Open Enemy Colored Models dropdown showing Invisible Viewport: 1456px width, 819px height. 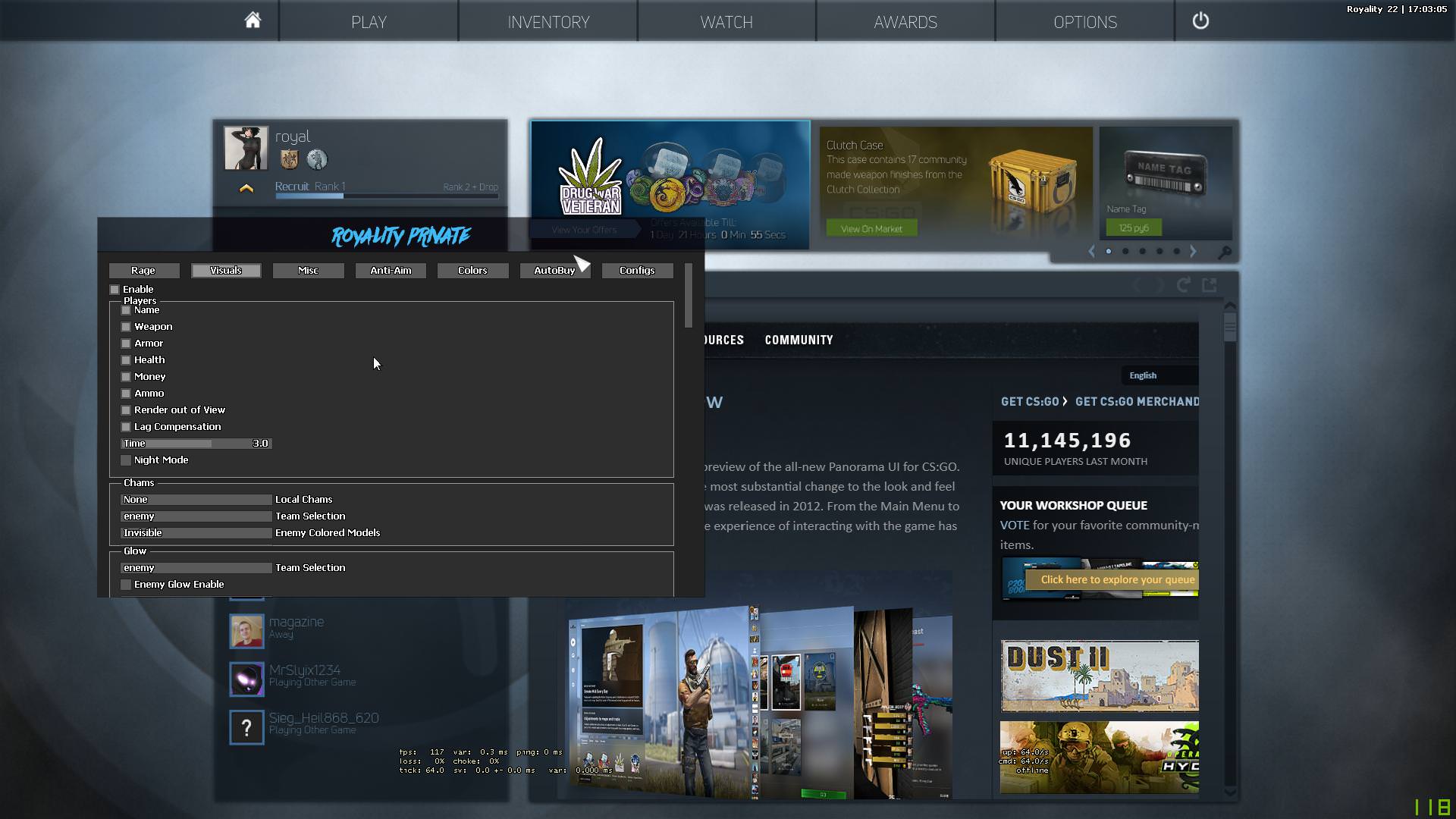pyautogui.click(x=196, y=533)
